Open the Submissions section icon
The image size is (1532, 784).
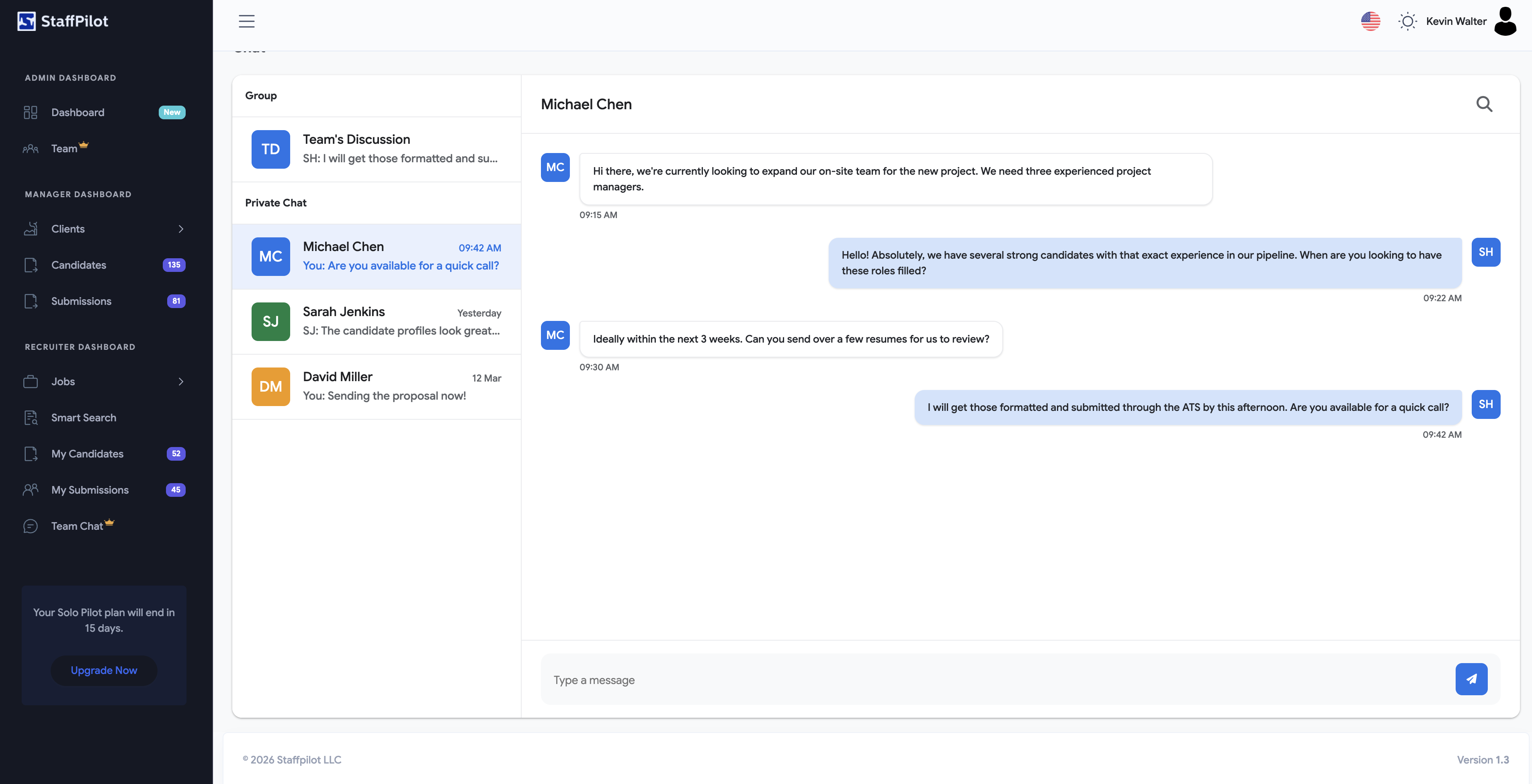tap(31, 301)
